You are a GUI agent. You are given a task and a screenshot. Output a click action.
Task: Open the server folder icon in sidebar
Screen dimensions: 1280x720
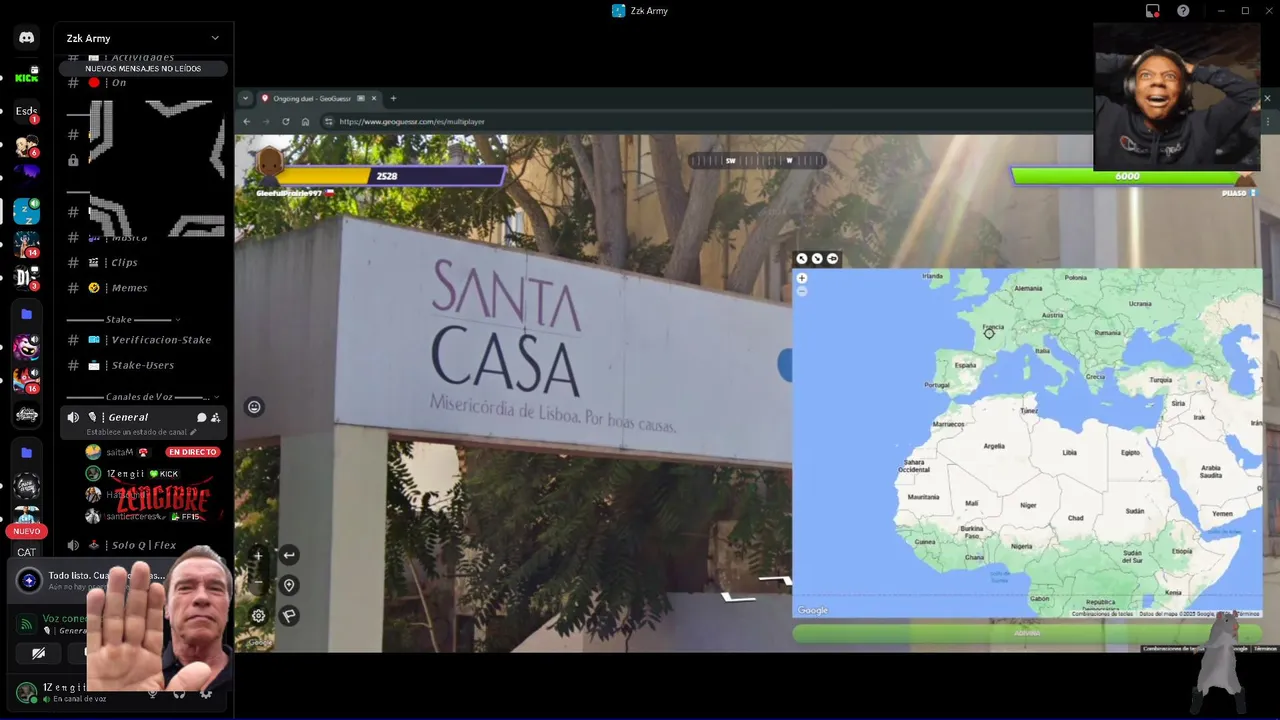27,314
